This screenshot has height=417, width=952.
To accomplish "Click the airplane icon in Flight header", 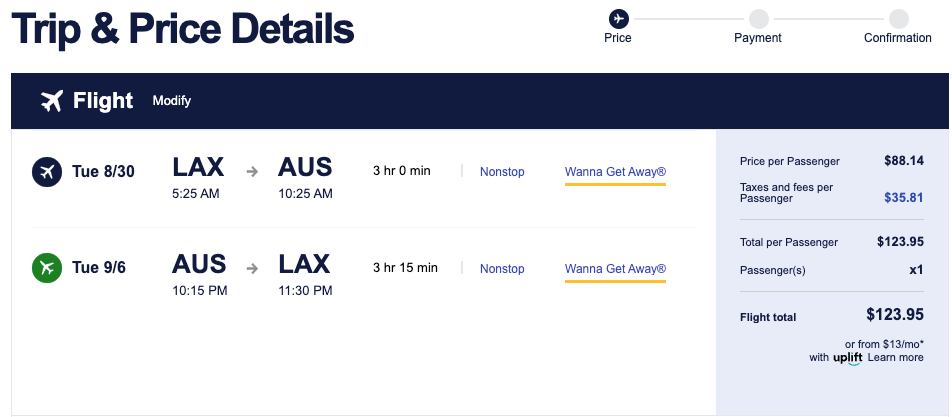I will (x=52, y=101).
